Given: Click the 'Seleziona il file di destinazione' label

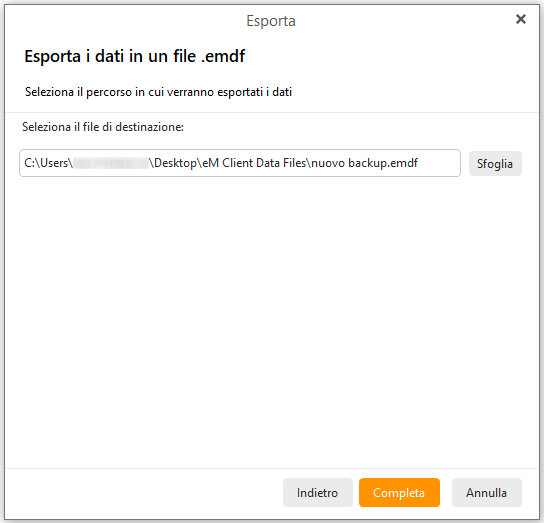Looking at the screenshot, I should pyautogui.click(x=103, y=127).
